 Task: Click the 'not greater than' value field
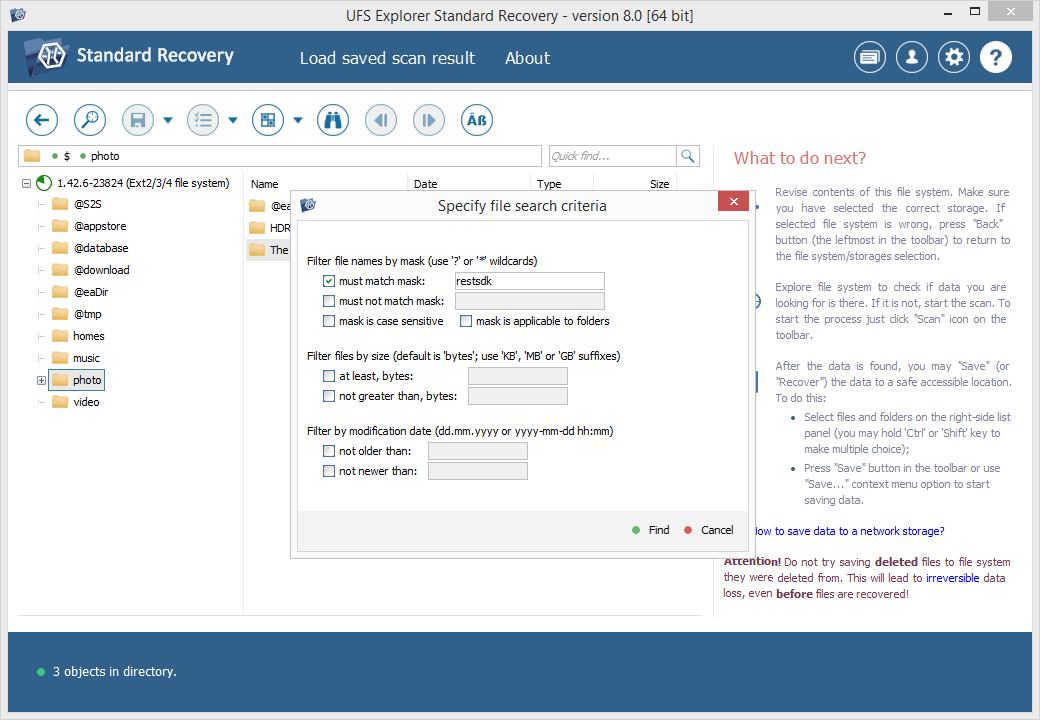tap(517, 396)
